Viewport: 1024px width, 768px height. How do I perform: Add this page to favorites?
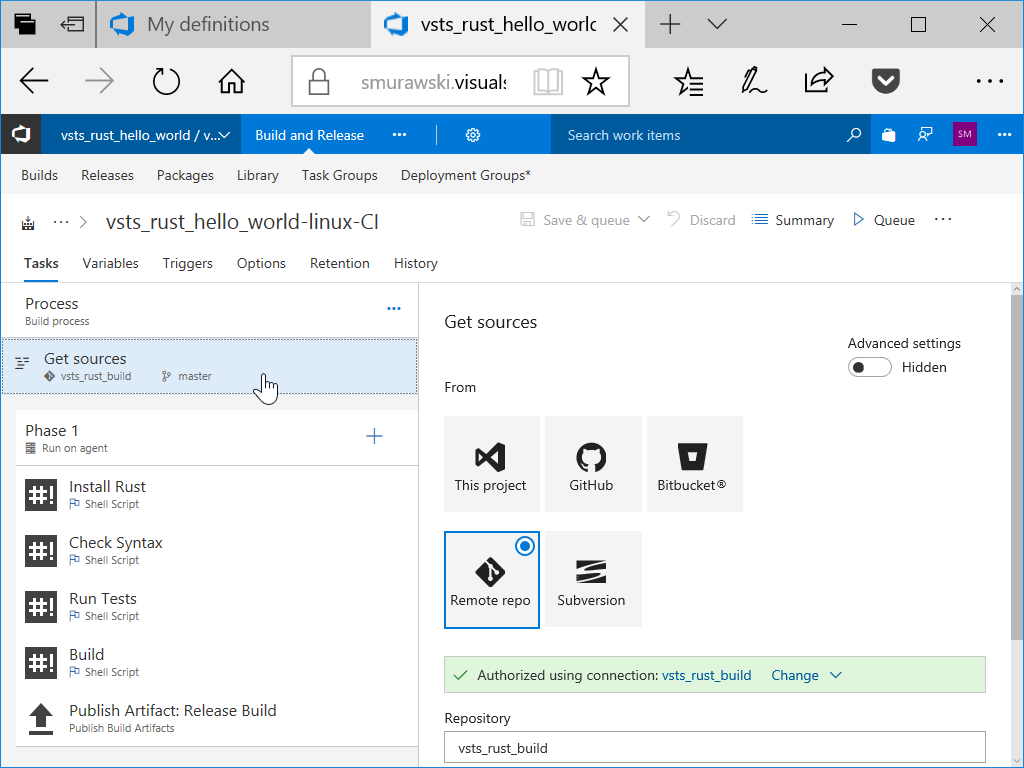tap(596, 82)
